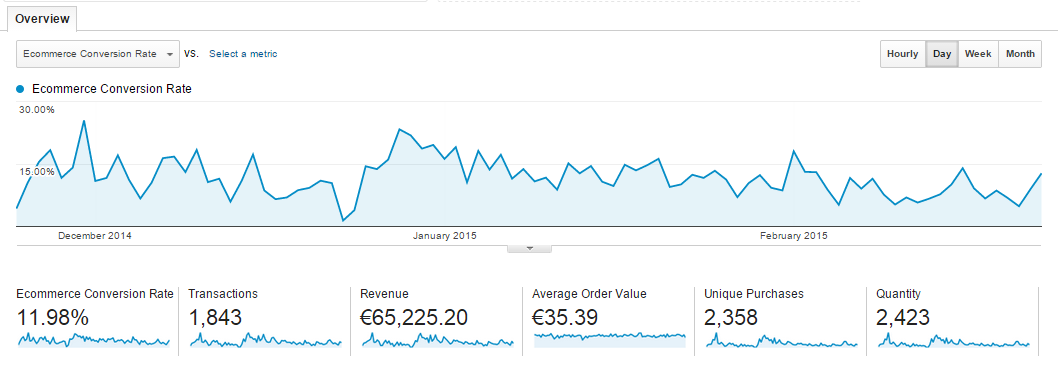Click the Revenue sparkline chart

(x=437, y=340)
